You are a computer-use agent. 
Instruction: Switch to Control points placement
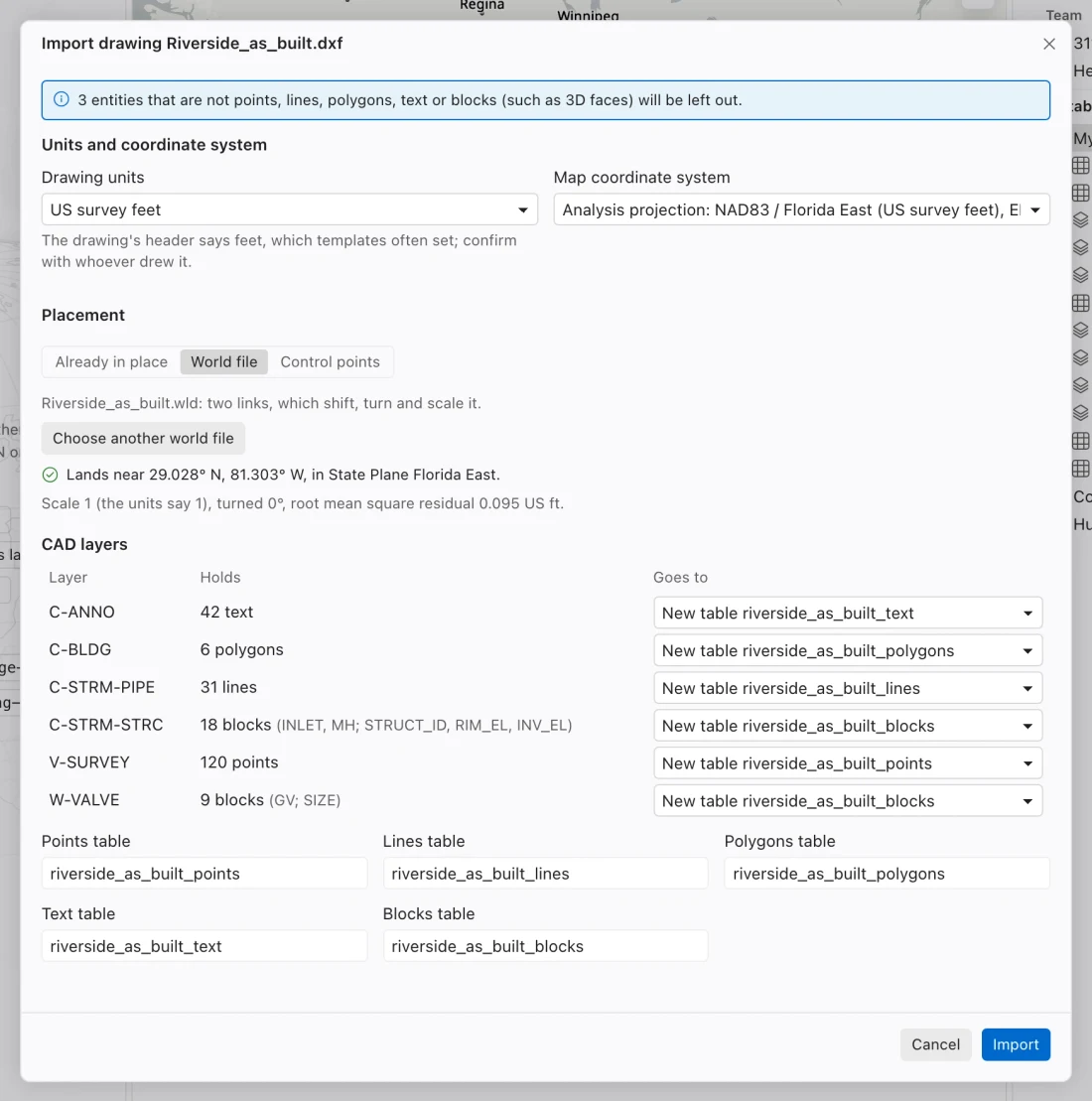coord(330,361)
